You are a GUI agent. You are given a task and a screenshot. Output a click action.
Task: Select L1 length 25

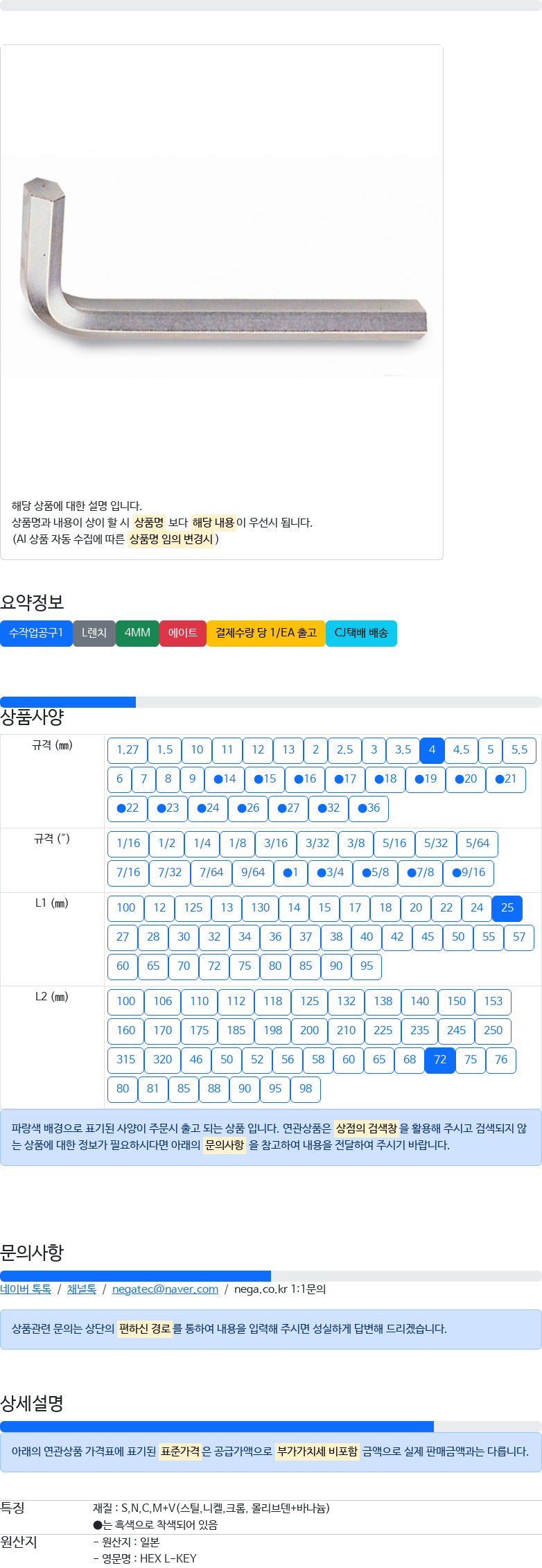[507, 908]
